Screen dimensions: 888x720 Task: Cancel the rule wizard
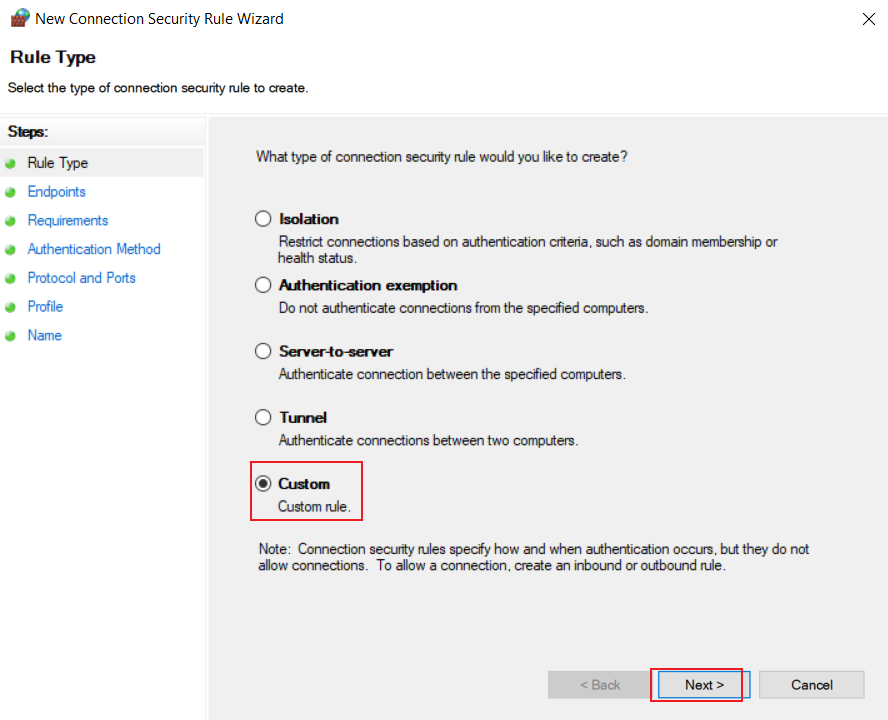coord(812,685)
